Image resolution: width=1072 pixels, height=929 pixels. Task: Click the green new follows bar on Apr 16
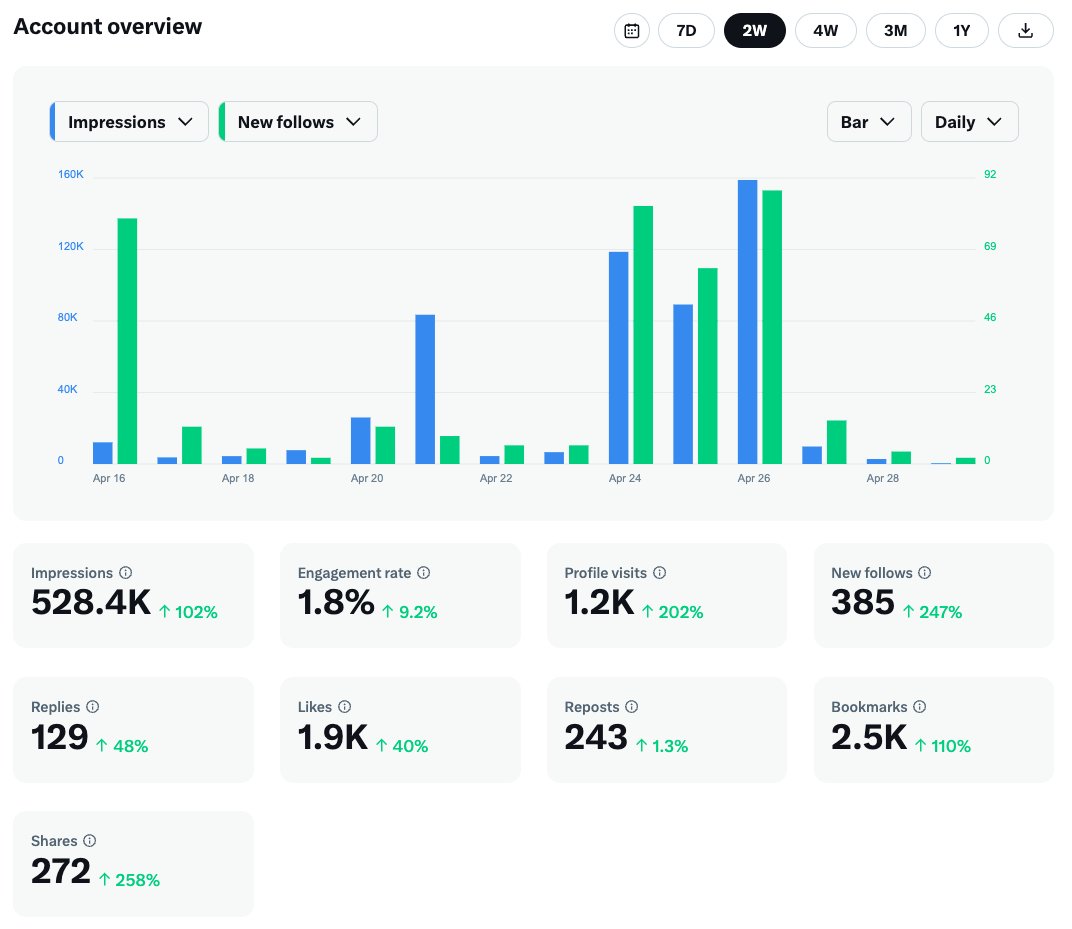coord(127,341)
